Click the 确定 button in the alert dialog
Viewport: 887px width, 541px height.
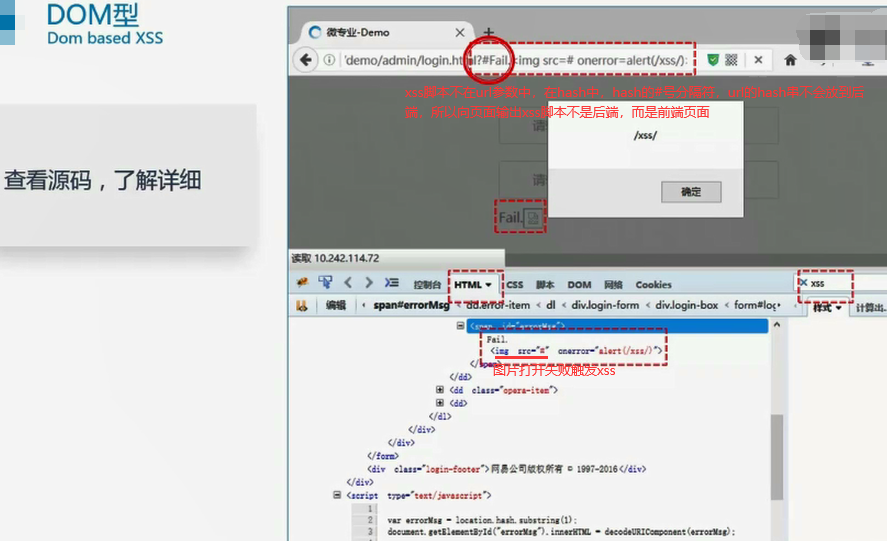691,192
